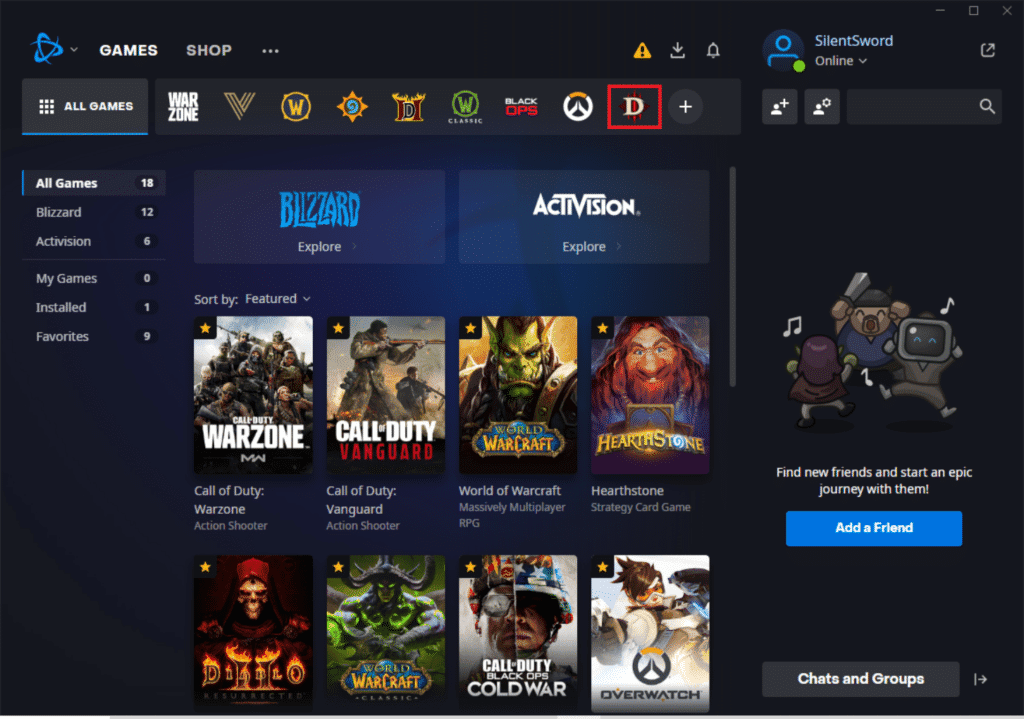This screenshot has width=1024, height=719.
Task: Select the World of Warcraft icon in favorites bar
Action: click(296, 106)
